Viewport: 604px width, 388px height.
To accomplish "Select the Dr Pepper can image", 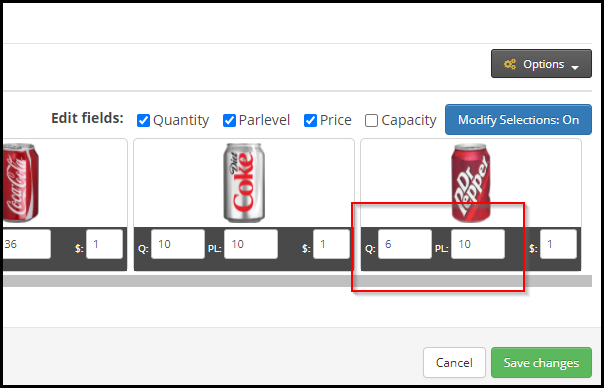I will click(471, 183).
